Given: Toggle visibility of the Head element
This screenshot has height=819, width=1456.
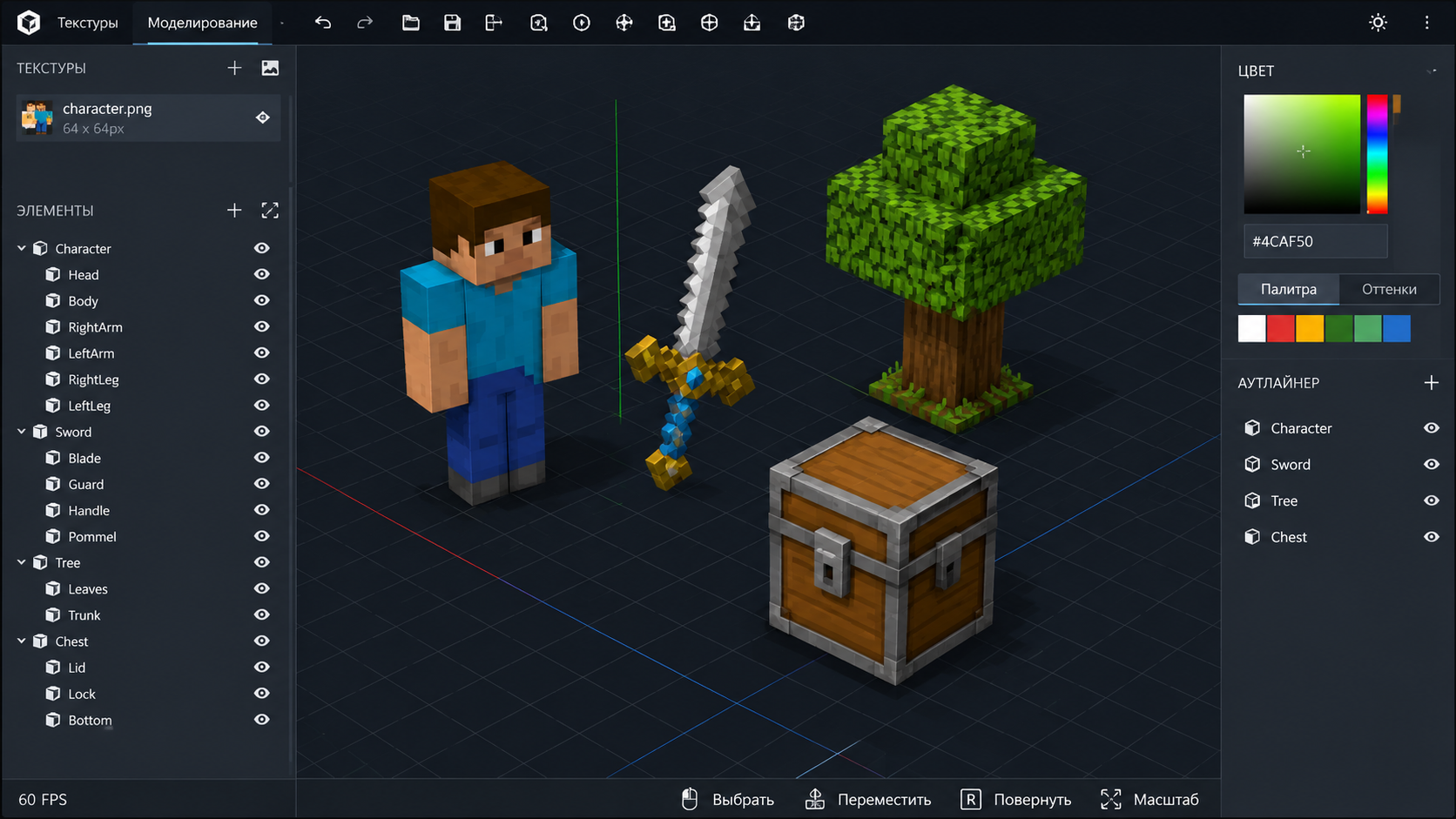Looking at the screenshot, I should 261,274.
